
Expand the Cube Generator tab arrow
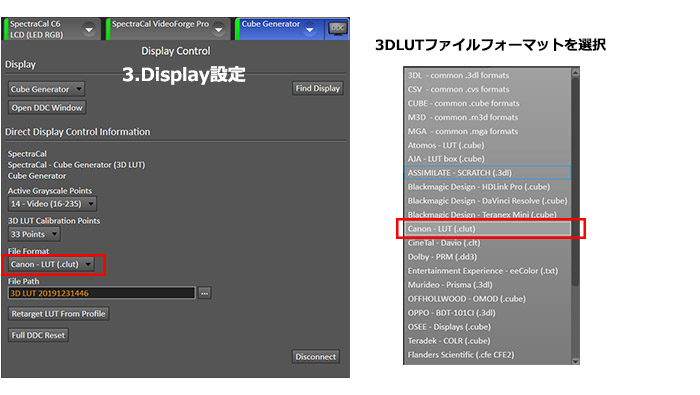pyautogui.click(x=309, y=29)
